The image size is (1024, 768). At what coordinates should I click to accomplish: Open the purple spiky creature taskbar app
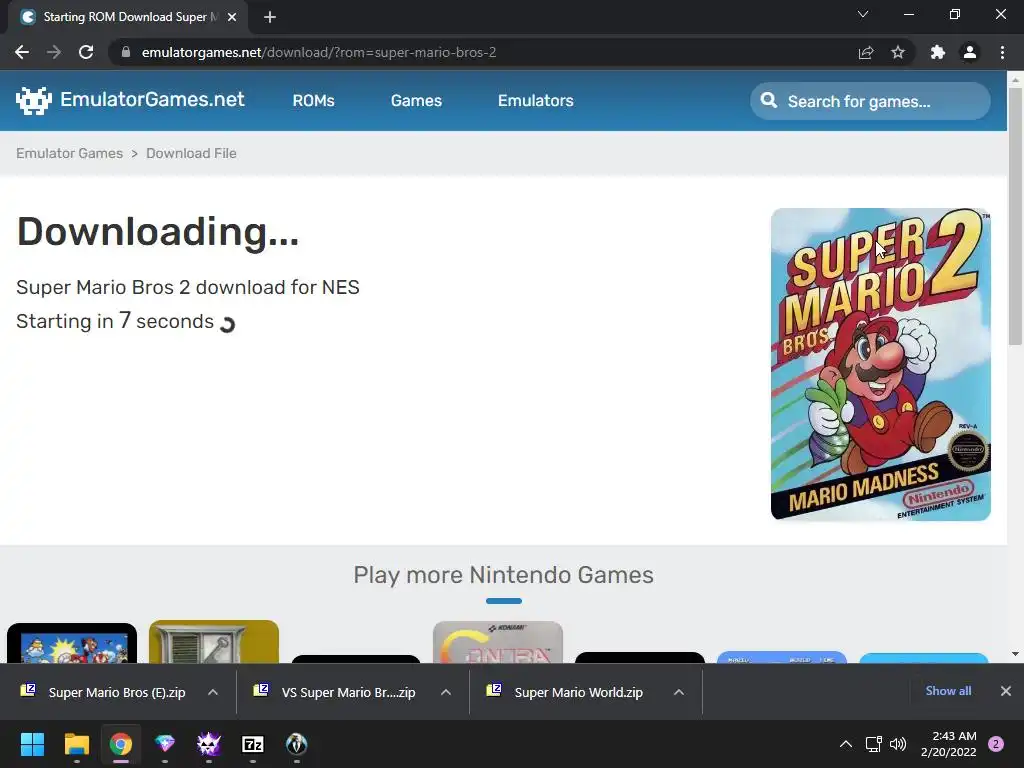[209, 744]
